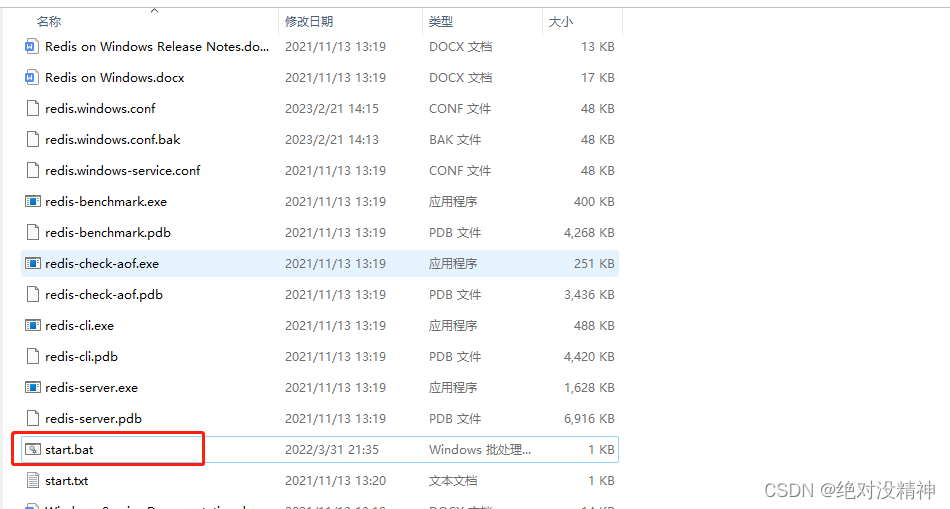Image resolution: width=950 pixels, height=509 pixels.
Task: Select the redis.windows.conf.bak file icon
Action: (x=33, y=139)
